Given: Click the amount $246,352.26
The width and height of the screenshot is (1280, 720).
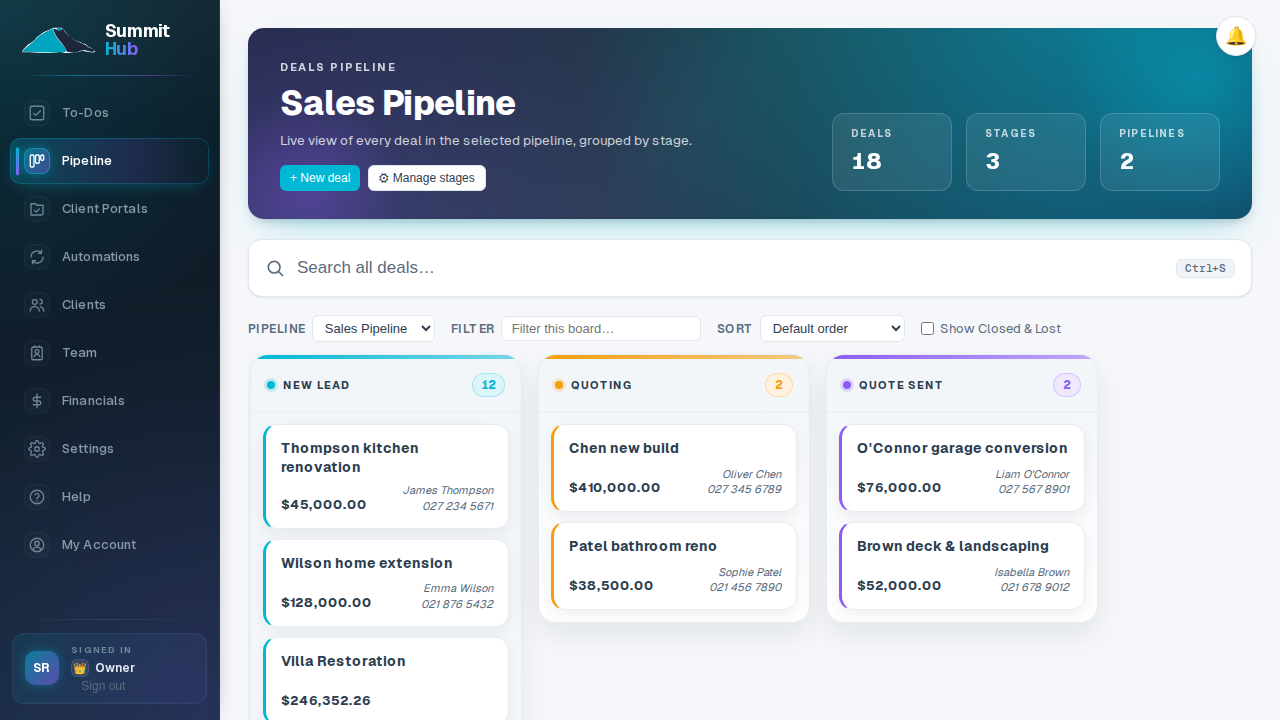Looking at the screenshot, I should 326,701.
